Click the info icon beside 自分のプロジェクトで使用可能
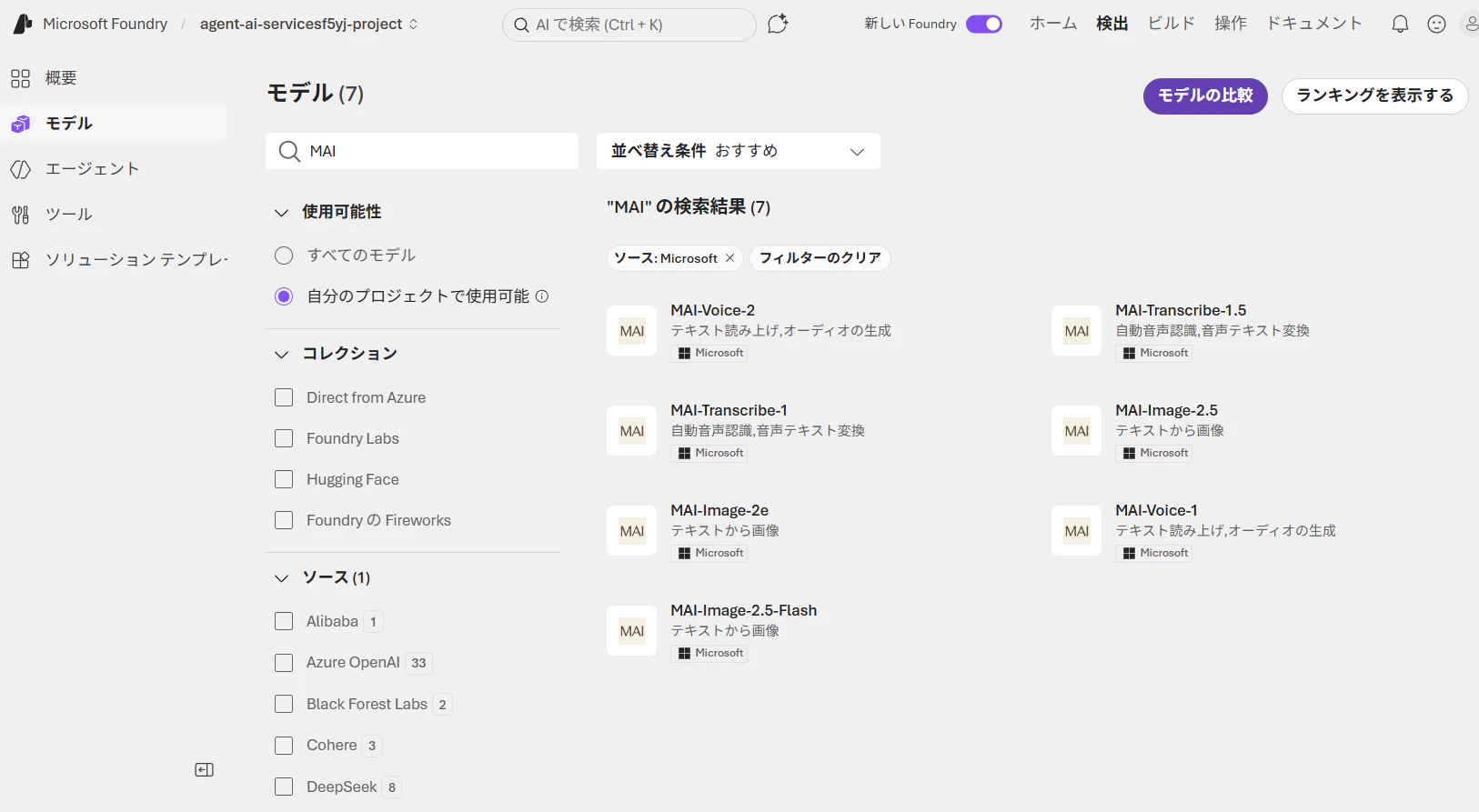 542,296
